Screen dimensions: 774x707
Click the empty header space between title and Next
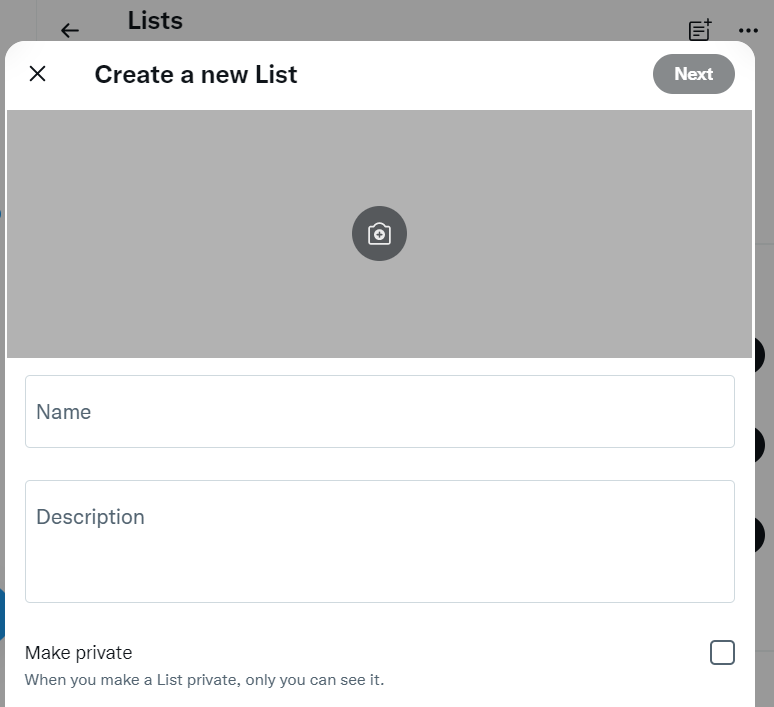pos(474,74)
